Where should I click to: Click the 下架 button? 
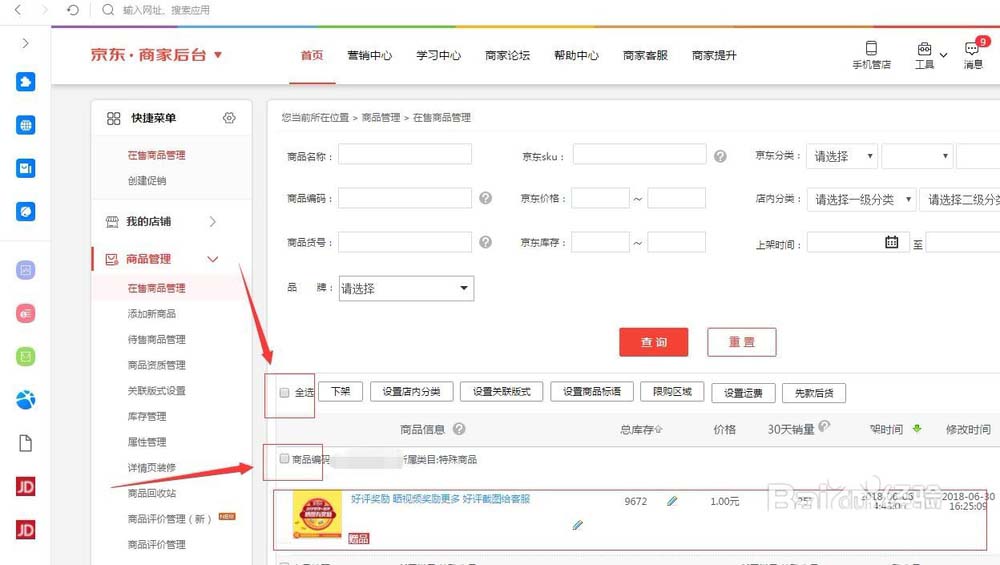pyautogui.click(x=341, y=392)
